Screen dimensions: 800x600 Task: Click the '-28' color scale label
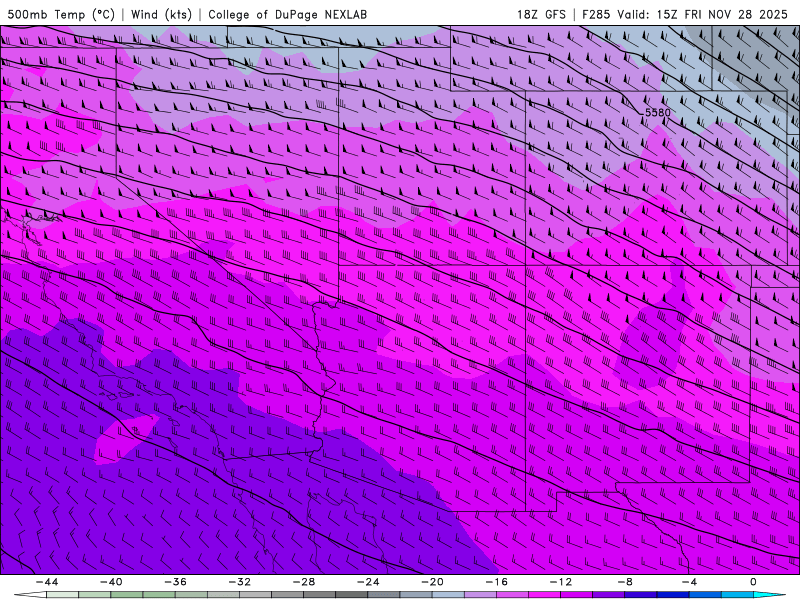(x=304, y=582)
